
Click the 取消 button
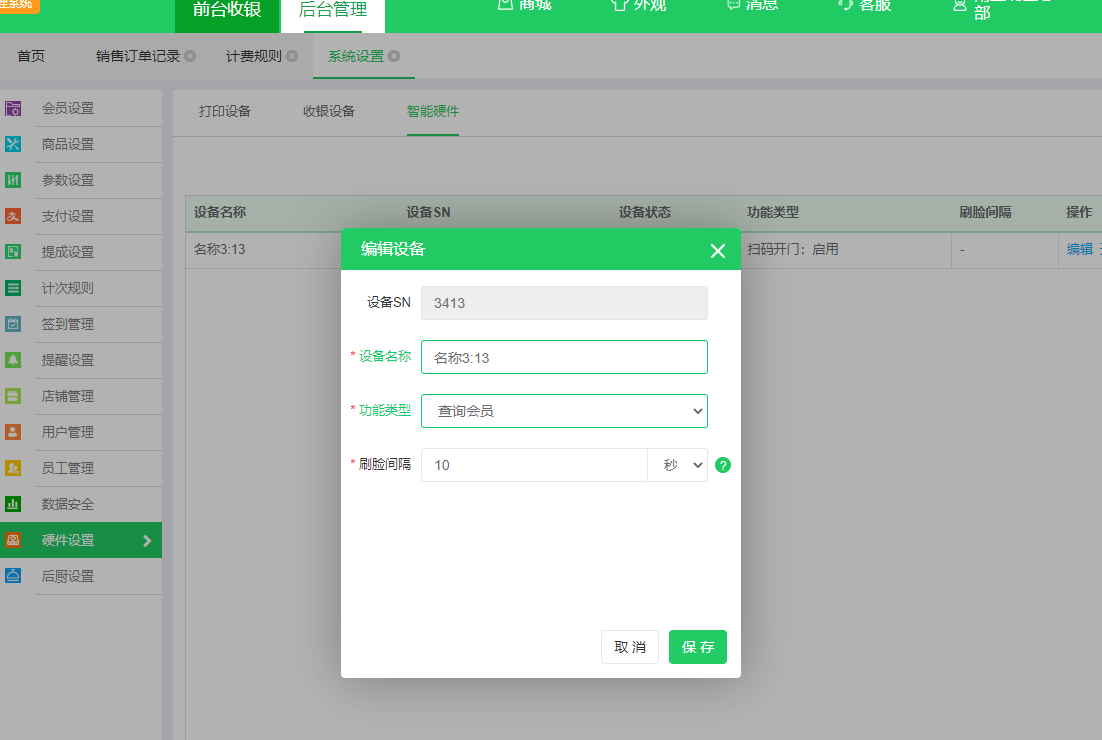pyautogui.click(x=630, y=647)
